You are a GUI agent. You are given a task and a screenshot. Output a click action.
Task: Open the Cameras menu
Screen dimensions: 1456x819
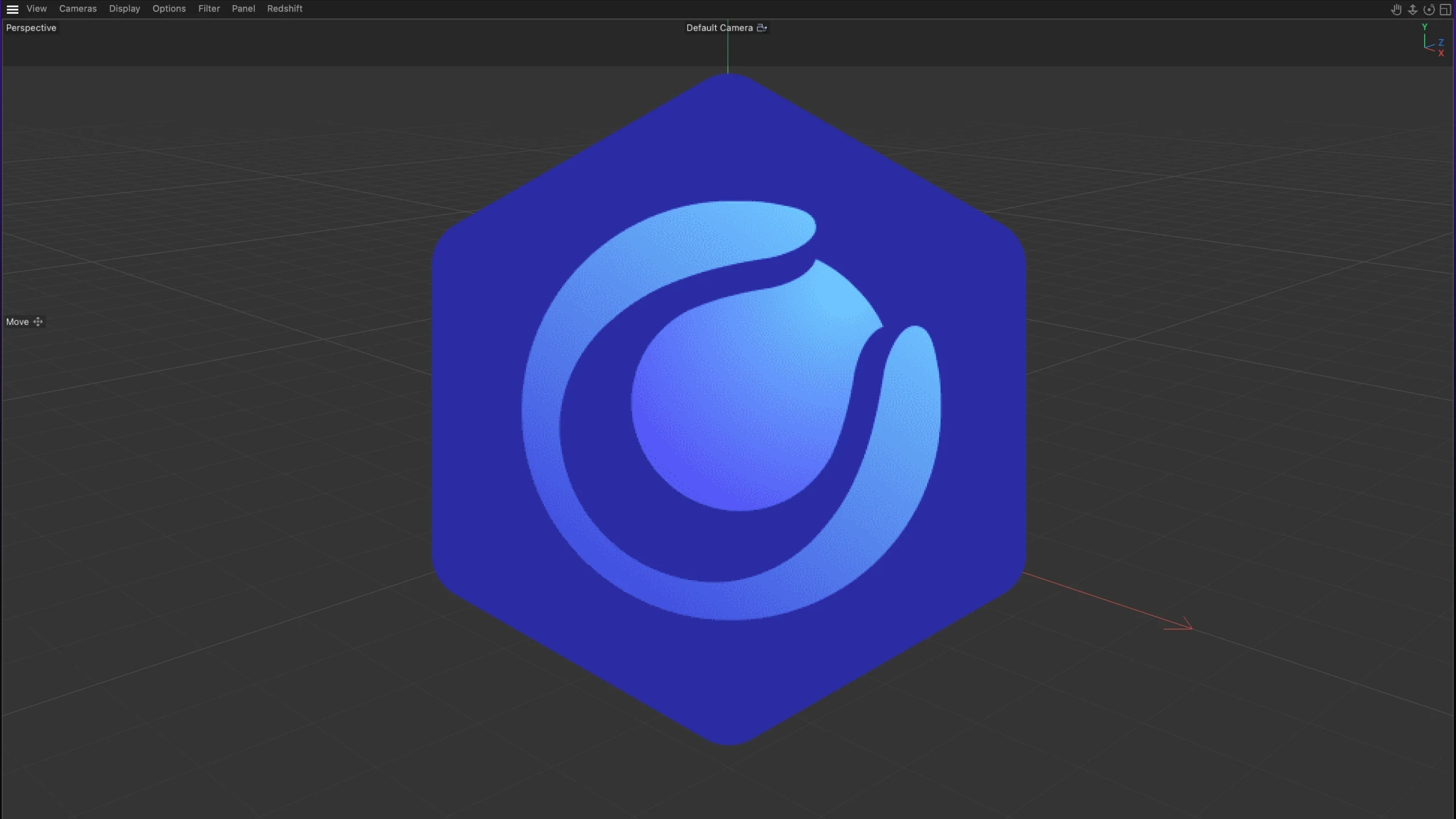(x=78, y=9)
